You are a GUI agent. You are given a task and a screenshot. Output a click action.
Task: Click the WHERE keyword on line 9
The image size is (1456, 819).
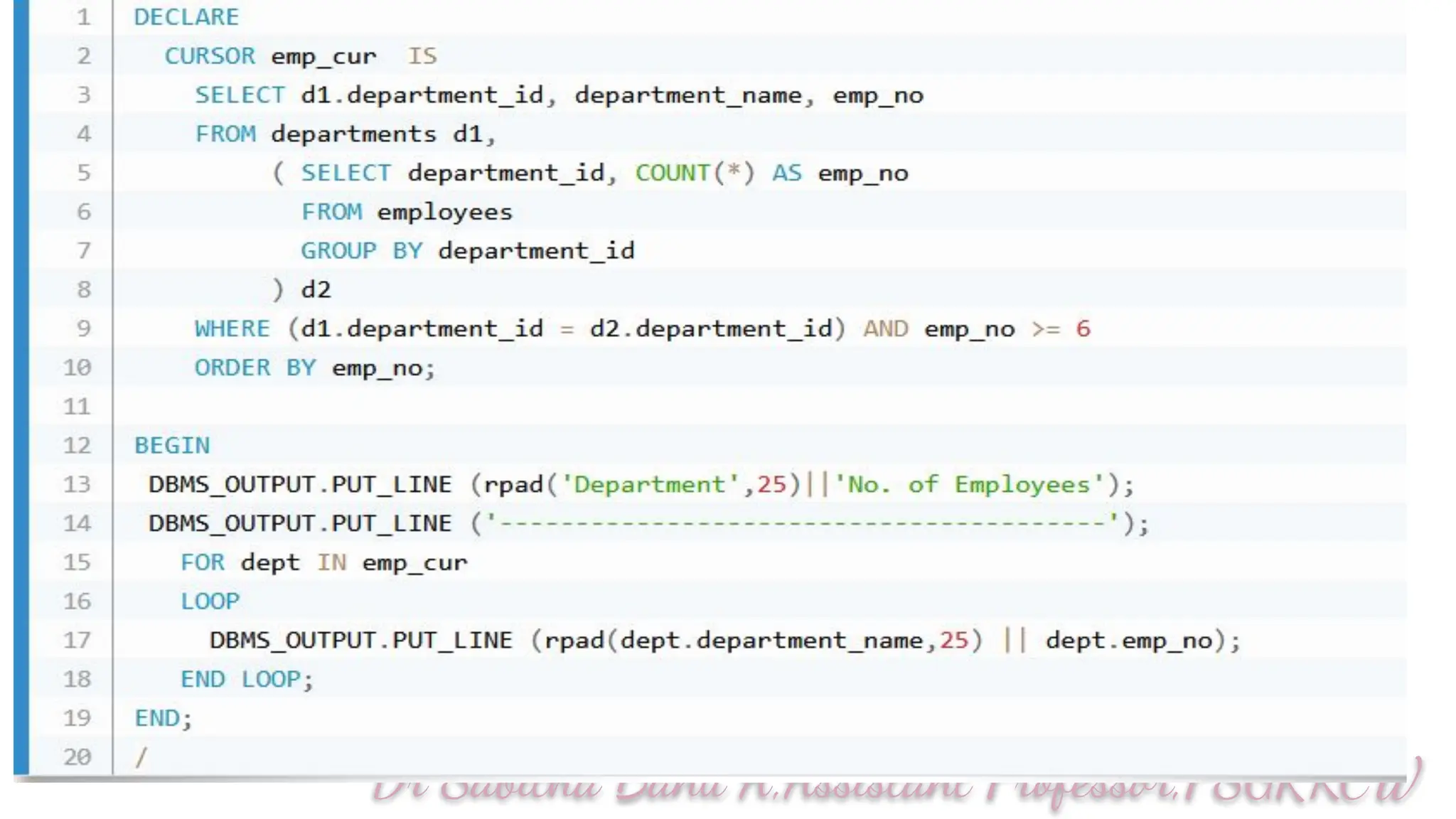coord(232,328)
